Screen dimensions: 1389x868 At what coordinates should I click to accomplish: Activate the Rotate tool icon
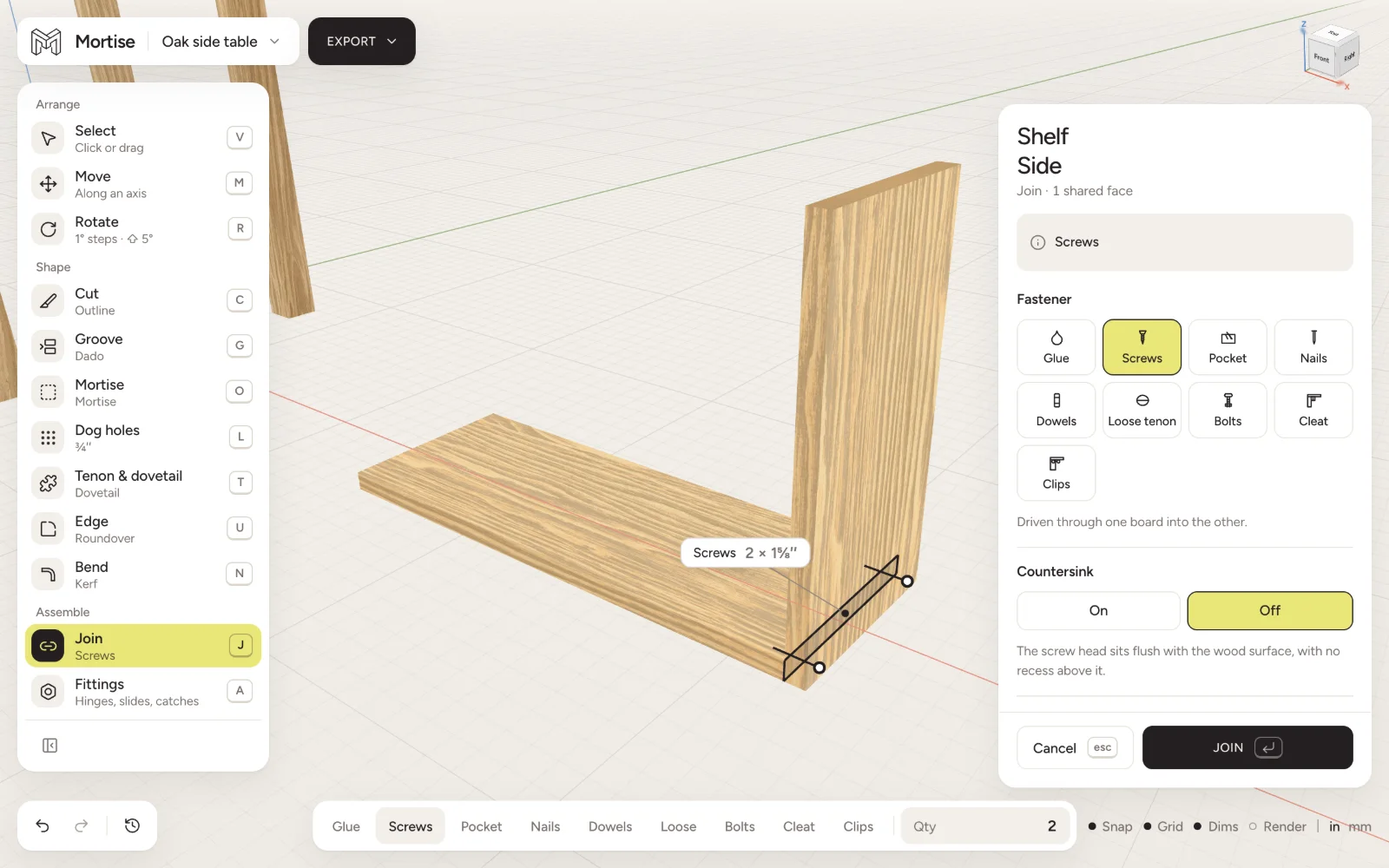coord(49,229)
